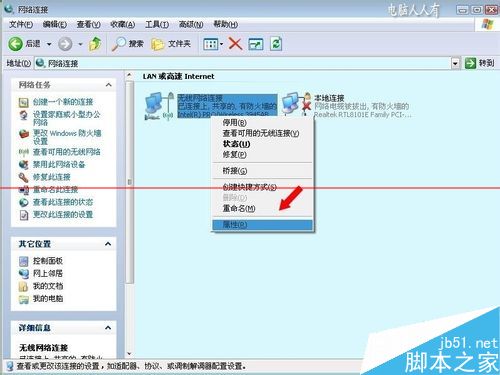Select the 本地连接 connection icon
500x375 pixels.
pos(296,104)
